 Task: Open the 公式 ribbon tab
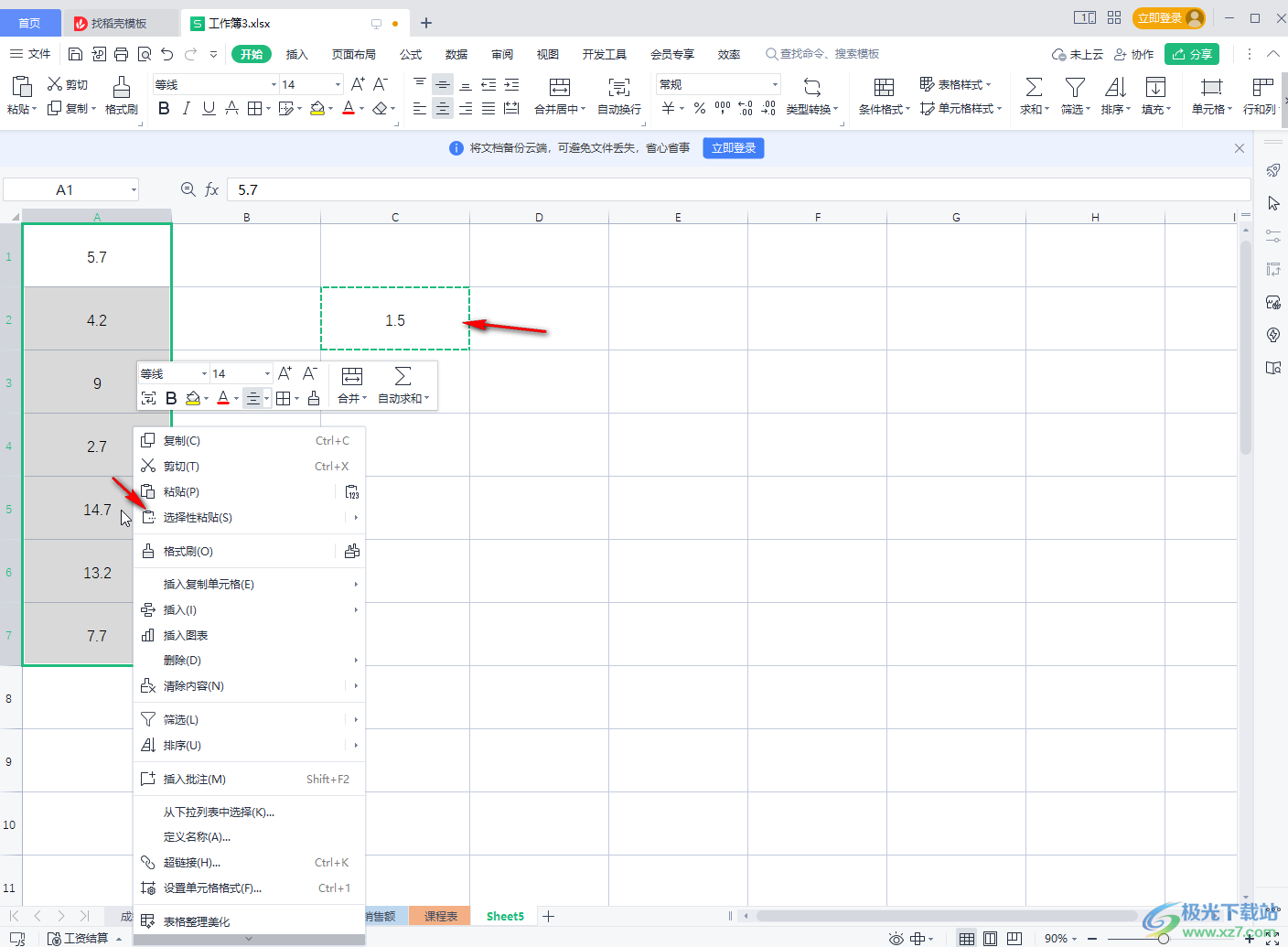[x=411, y=54]
